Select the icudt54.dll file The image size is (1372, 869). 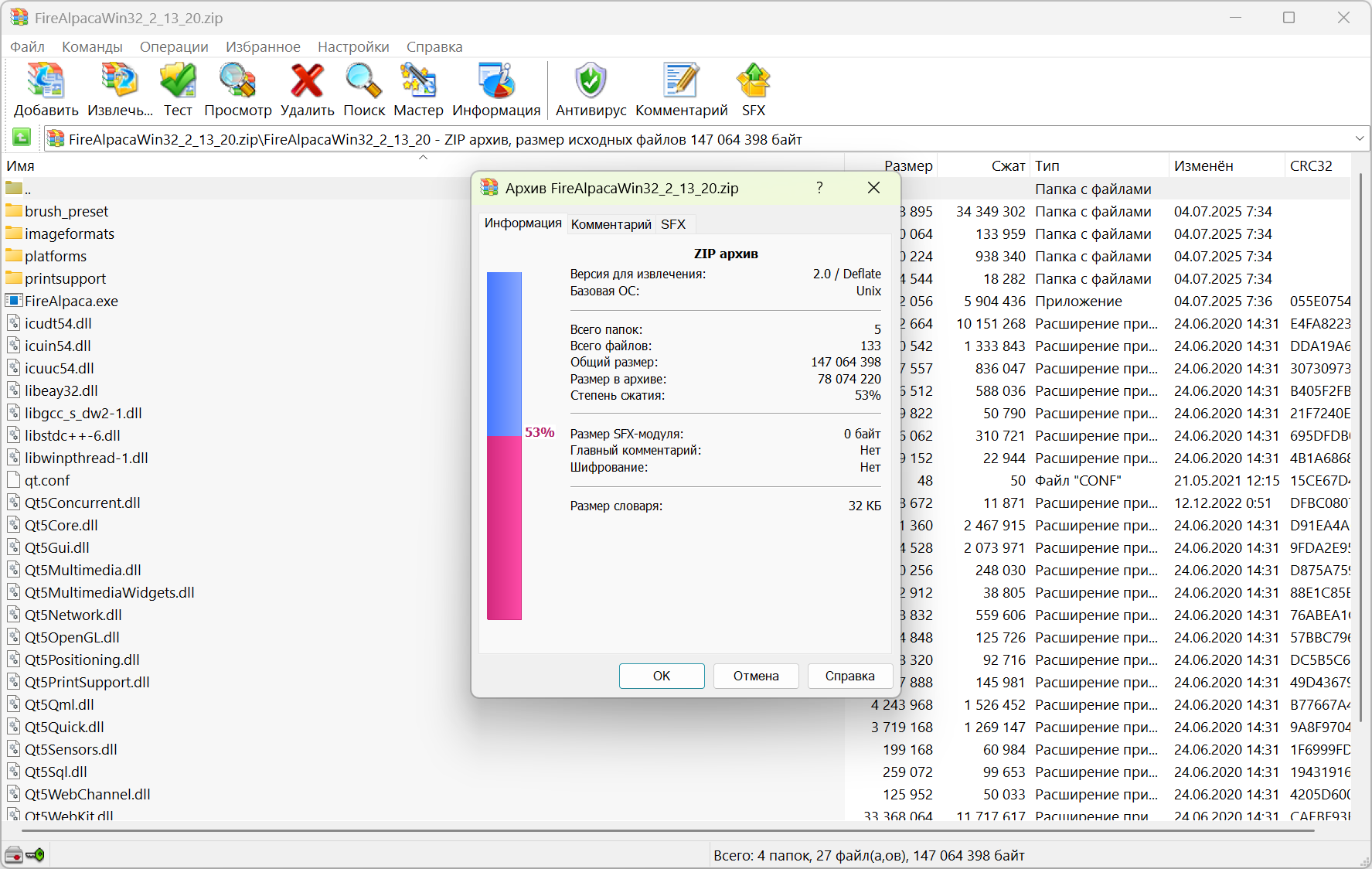pyautogui.click(x=49, y=323)
